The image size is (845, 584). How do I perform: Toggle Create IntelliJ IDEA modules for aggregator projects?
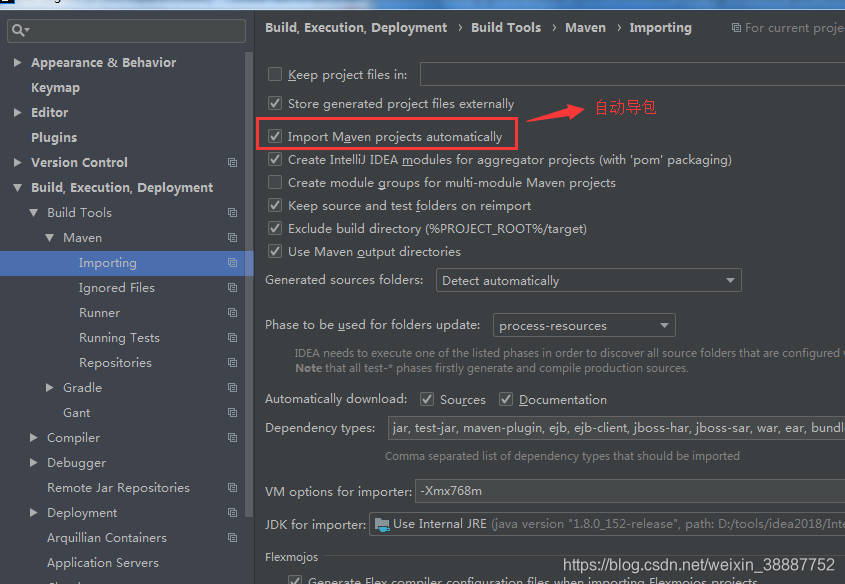click(x=275, y=159)
